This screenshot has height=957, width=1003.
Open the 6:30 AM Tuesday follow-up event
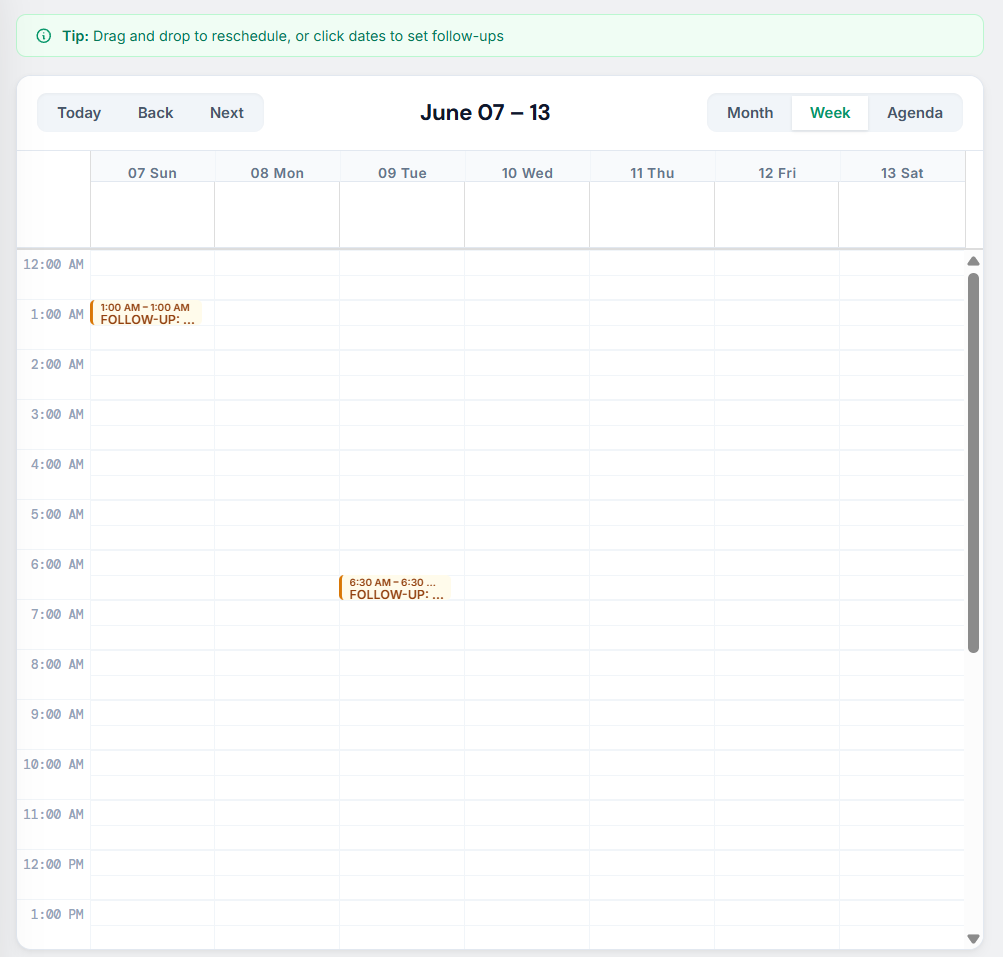(395, 588)
